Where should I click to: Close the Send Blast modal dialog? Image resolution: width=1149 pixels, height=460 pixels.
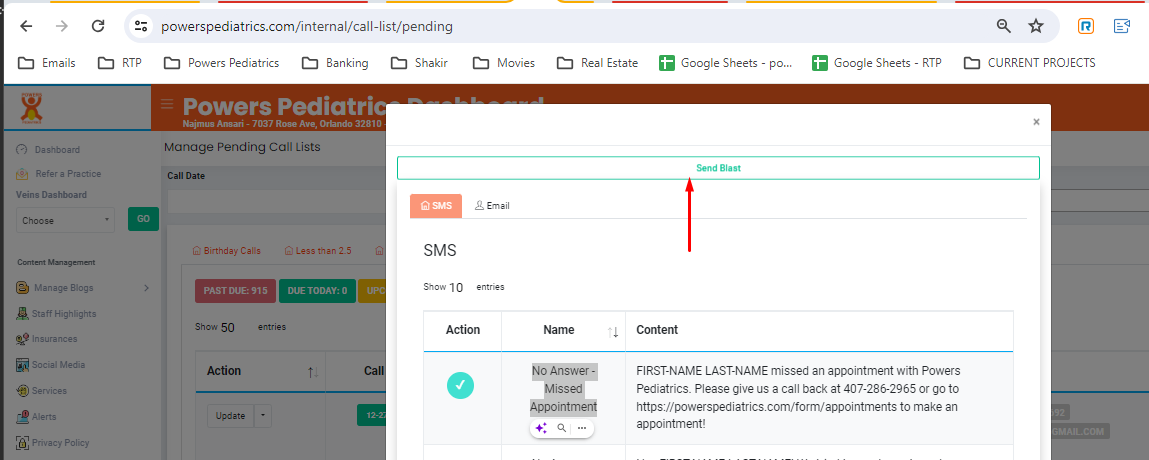pos(1036,122)
